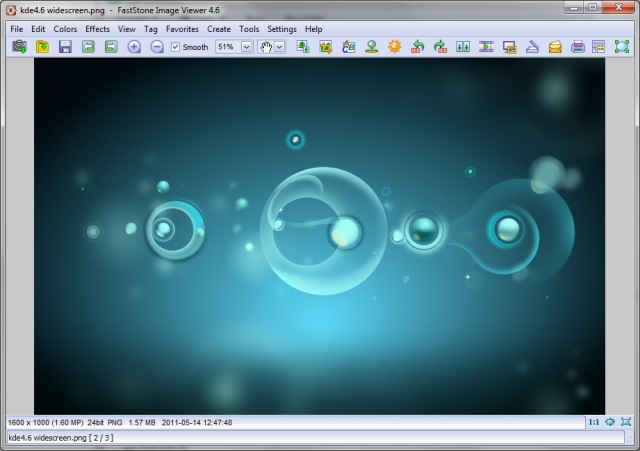
Task: Click the FastStone application icon in title bar
Action: [x=11, y=10]
